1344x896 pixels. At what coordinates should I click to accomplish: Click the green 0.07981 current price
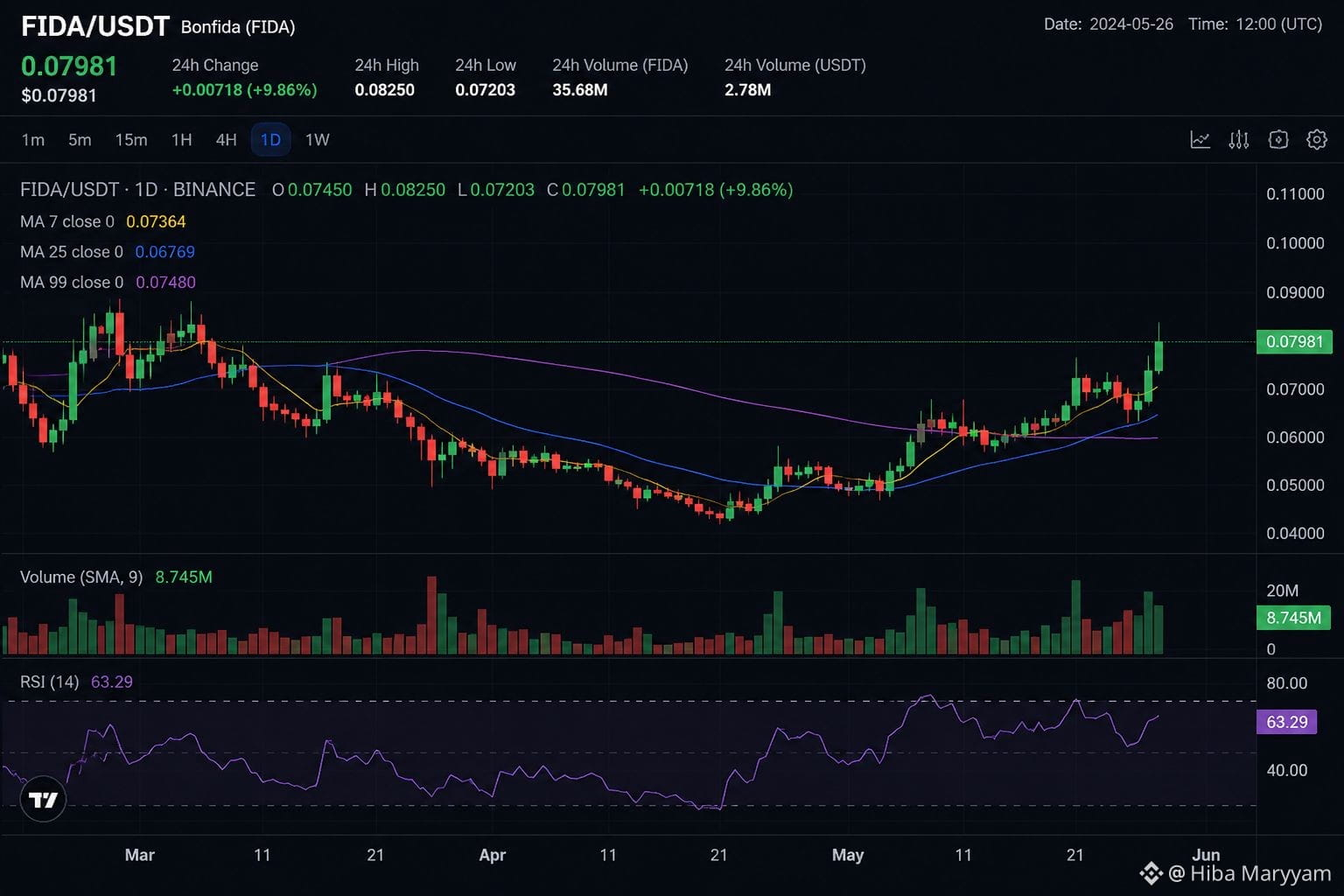[x=69, y=66]
